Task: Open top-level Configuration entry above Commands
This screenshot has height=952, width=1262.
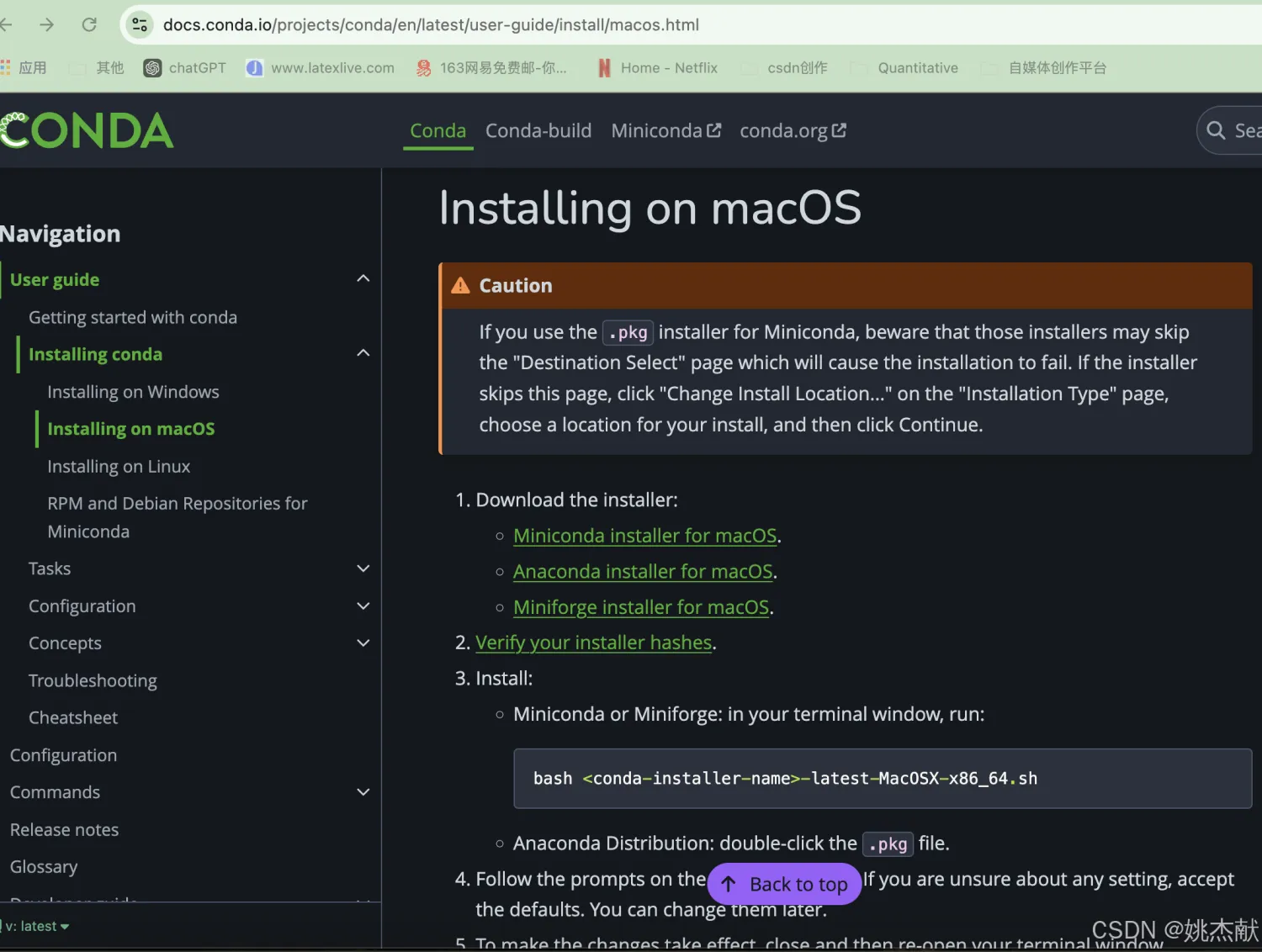Action: (63, 755)
